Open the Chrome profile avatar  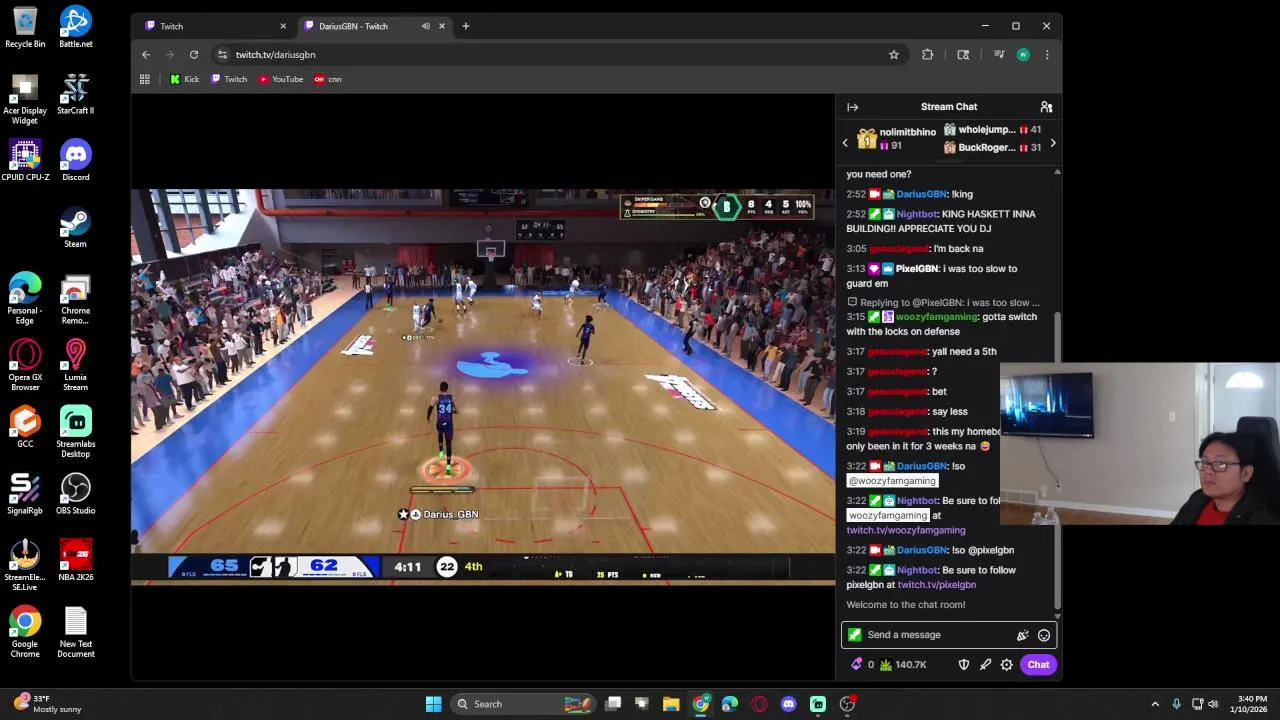(1023, 55)
